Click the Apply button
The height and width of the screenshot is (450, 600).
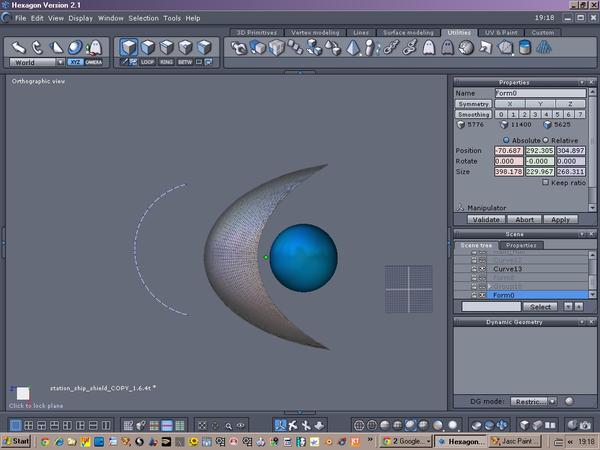pyautogui.click(x=560, y=220)
